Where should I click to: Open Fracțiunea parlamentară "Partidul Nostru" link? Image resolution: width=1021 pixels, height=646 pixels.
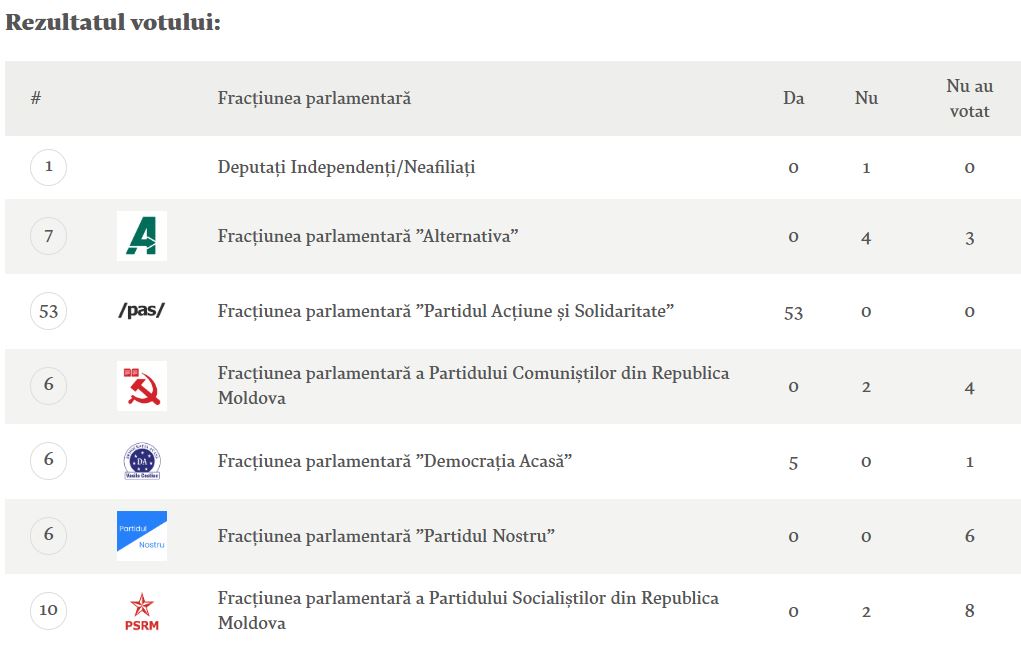pos(386,536)
